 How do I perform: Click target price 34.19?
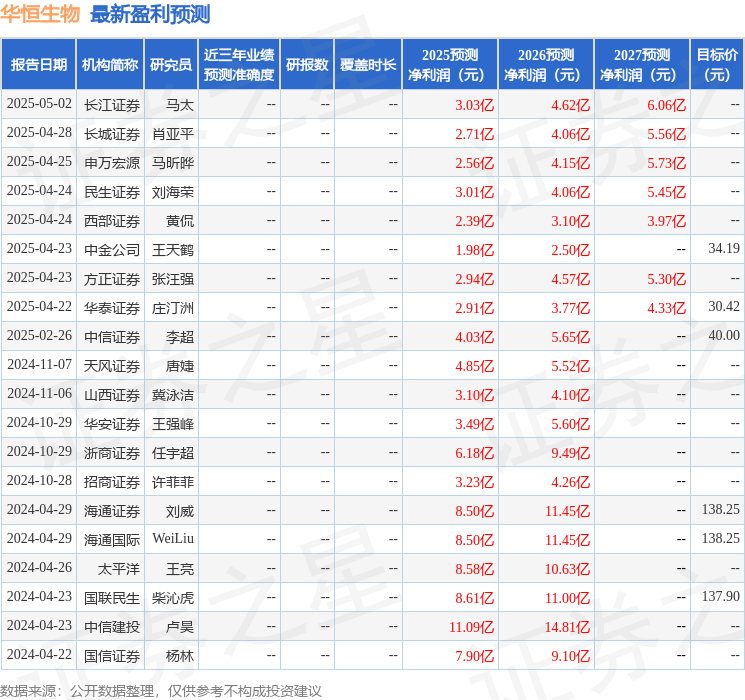[x=724, y=248]
